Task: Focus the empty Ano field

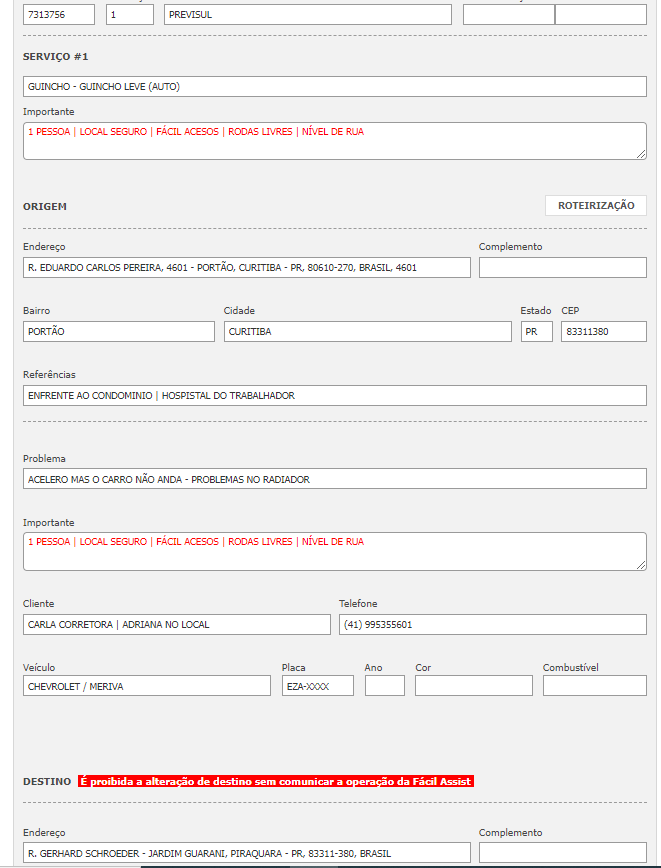Action: pos(384,685)
